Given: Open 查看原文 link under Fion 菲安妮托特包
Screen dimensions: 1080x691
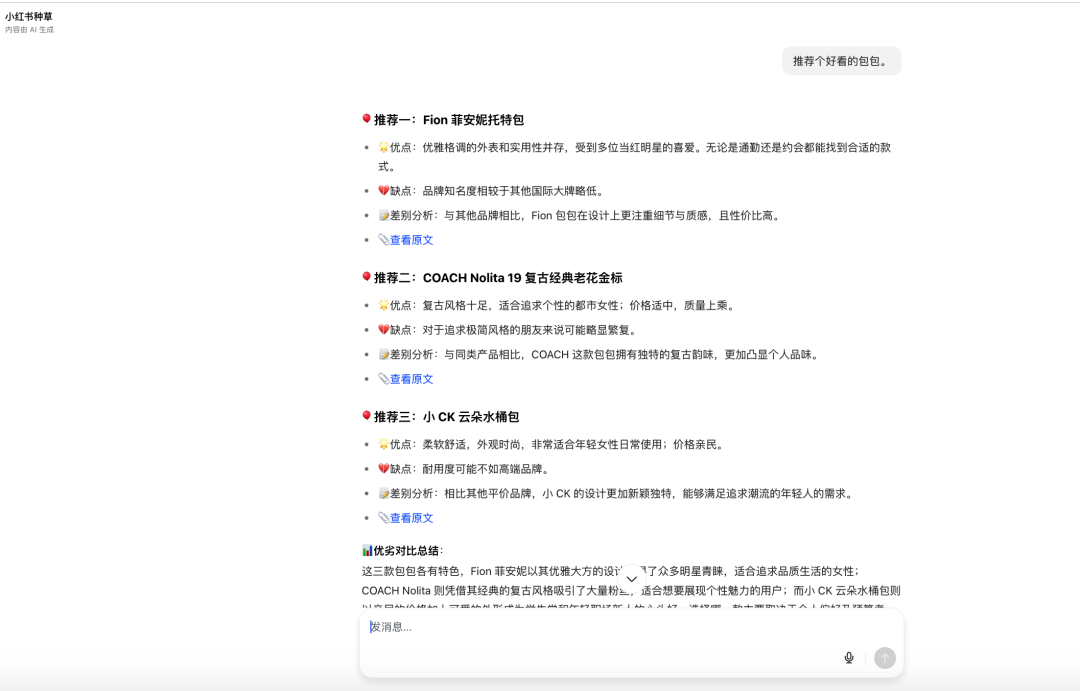Looking at the screenshot, I should pos(411,240).
